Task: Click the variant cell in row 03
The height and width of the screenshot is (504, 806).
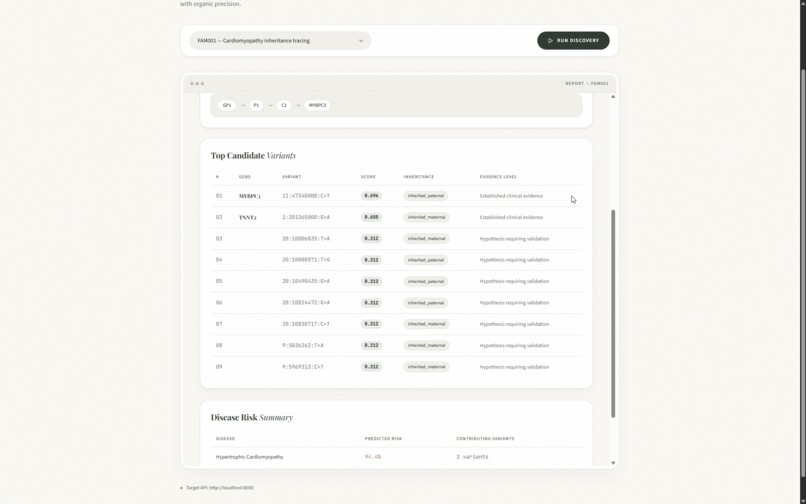Action: click(x=306, y=239)
